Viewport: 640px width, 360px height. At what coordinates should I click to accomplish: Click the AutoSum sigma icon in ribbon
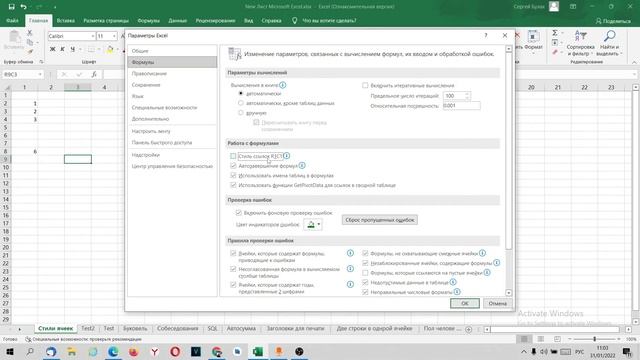(x=555, y=33)
